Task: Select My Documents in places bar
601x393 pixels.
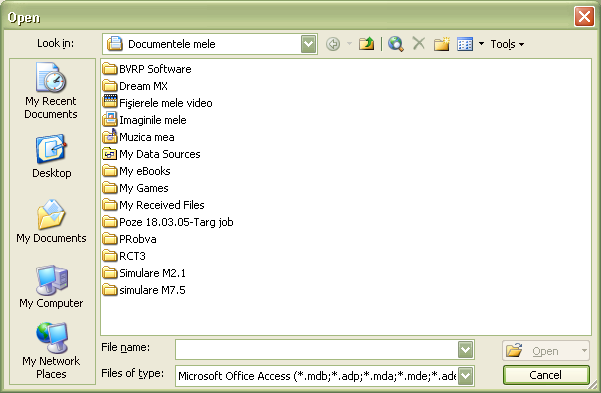Action: (x=51, y=222)
